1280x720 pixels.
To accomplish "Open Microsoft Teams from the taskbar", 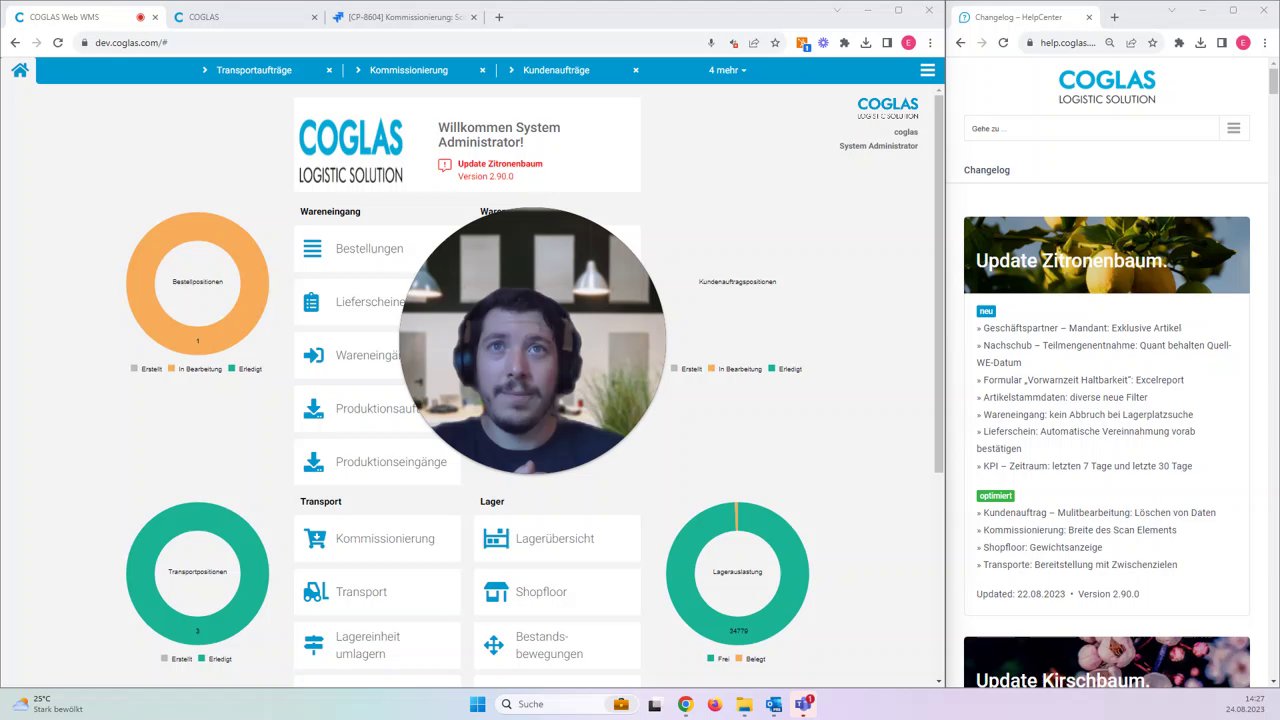I will click(x=802, y=704).
